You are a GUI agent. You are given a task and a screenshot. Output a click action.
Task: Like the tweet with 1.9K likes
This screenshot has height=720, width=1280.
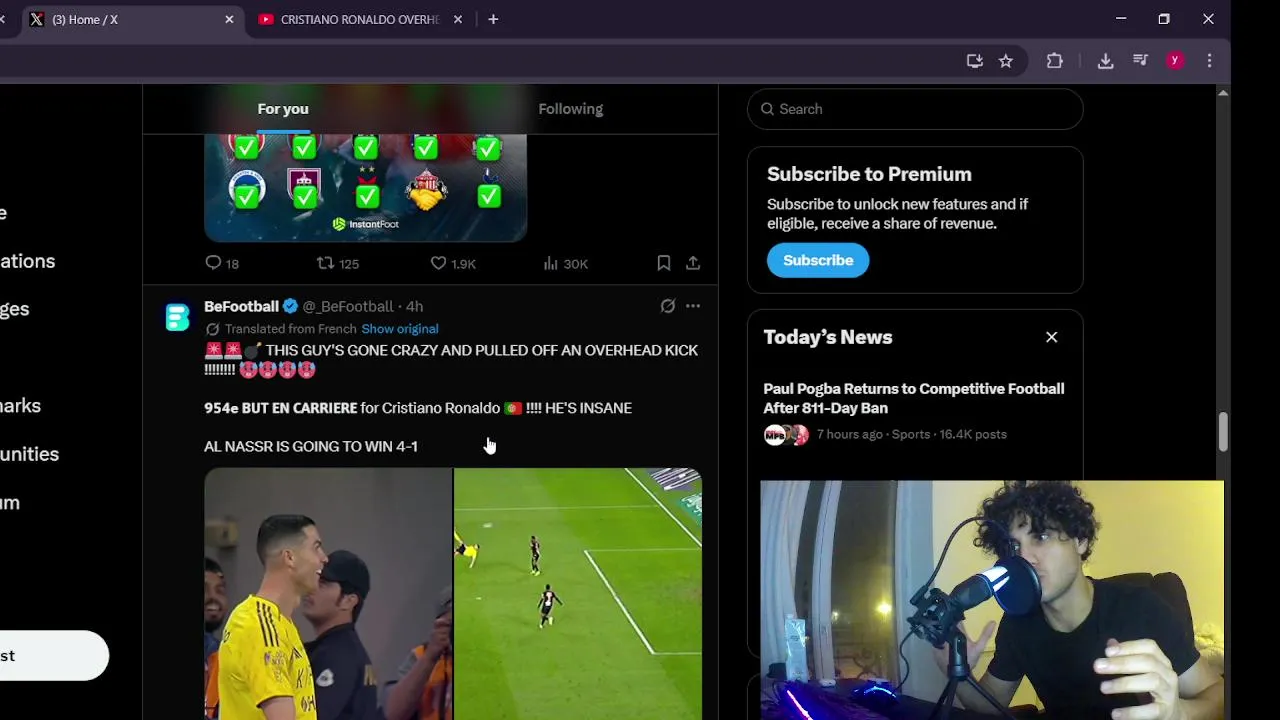point(438,263)
